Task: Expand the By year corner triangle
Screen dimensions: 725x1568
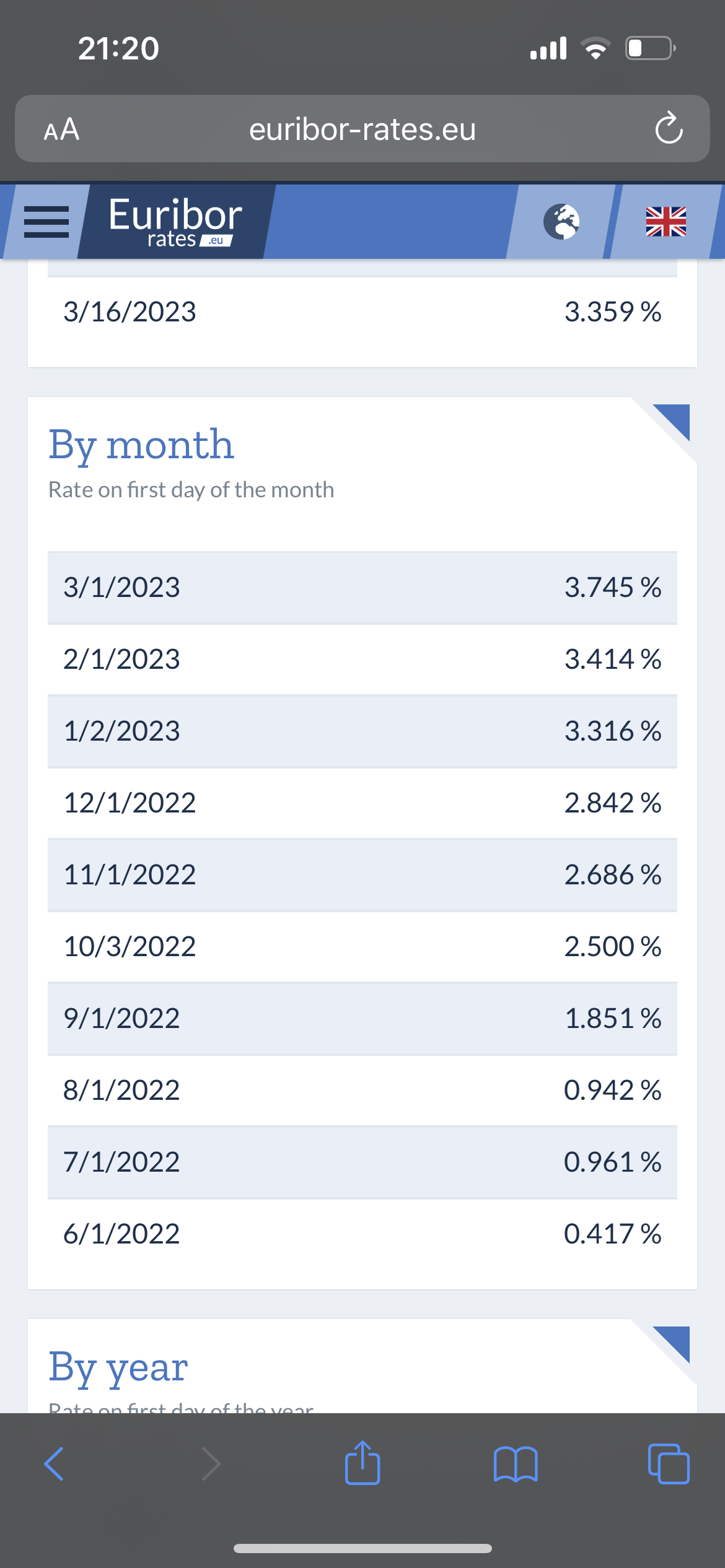Action: point(672,1344)
